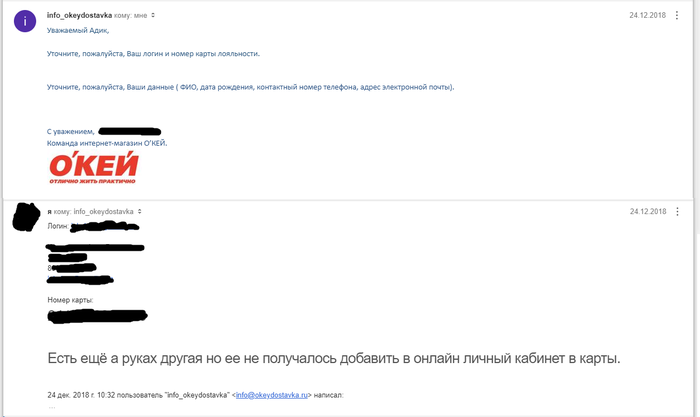Screen dimensions: 700x417
Task: Click the sender name 'я' in the reply
Action: click(50, 212)
